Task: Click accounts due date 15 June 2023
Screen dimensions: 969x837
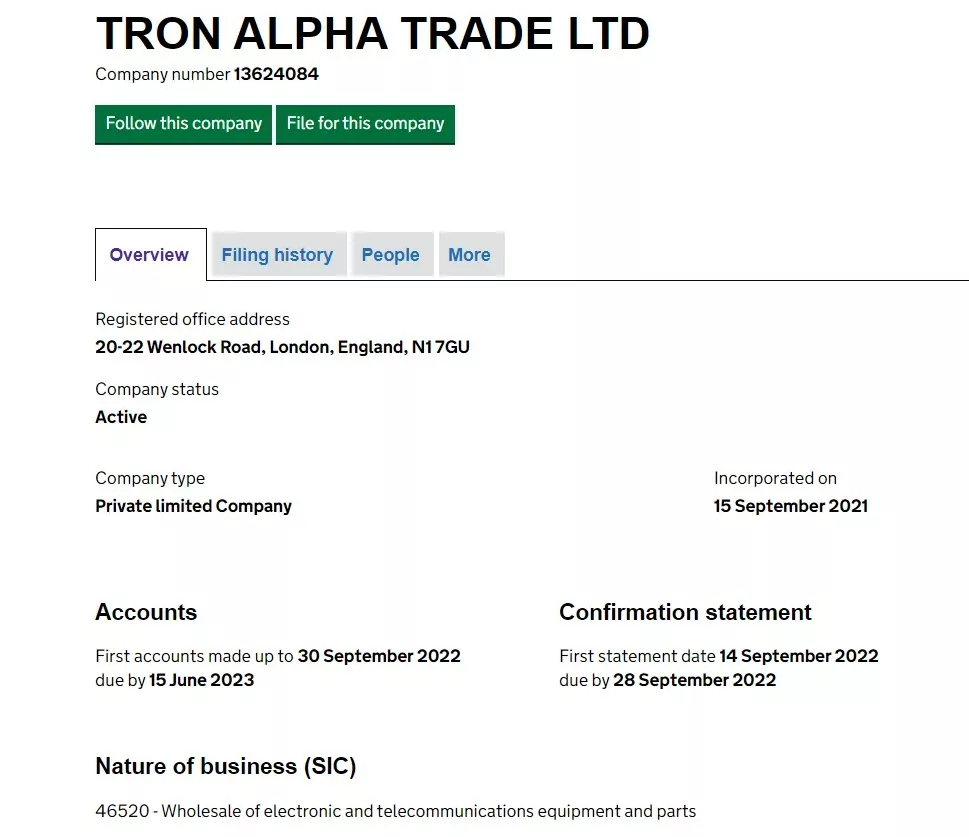Action: coord(201,680)
